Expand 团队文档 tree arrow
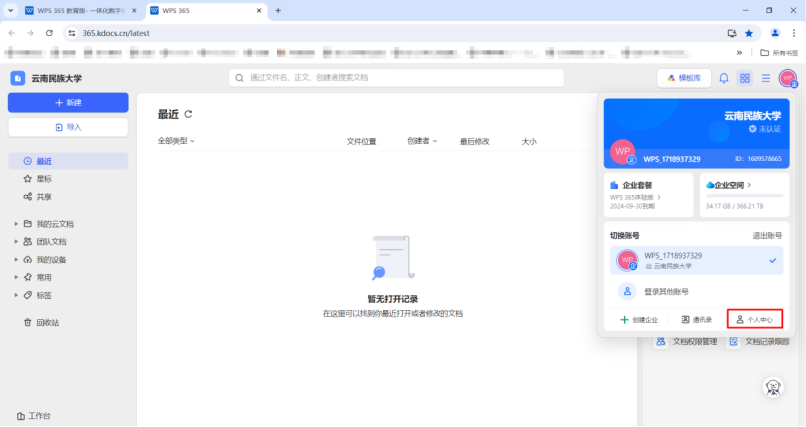 coord(16,242)
